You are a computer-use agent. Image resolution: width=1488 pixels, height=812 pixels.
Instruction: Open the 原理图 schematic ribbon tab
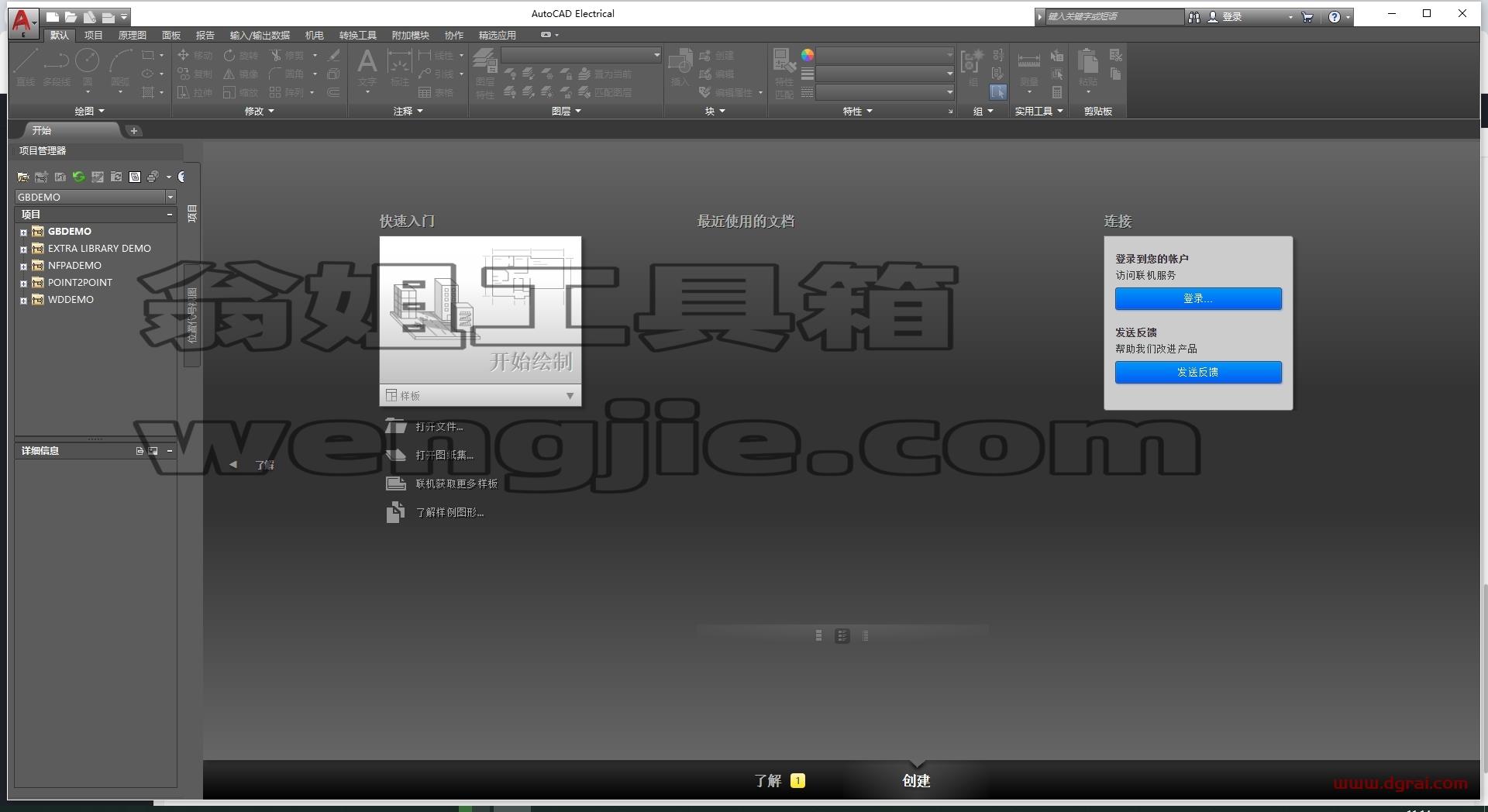click(x=132, y=35)
